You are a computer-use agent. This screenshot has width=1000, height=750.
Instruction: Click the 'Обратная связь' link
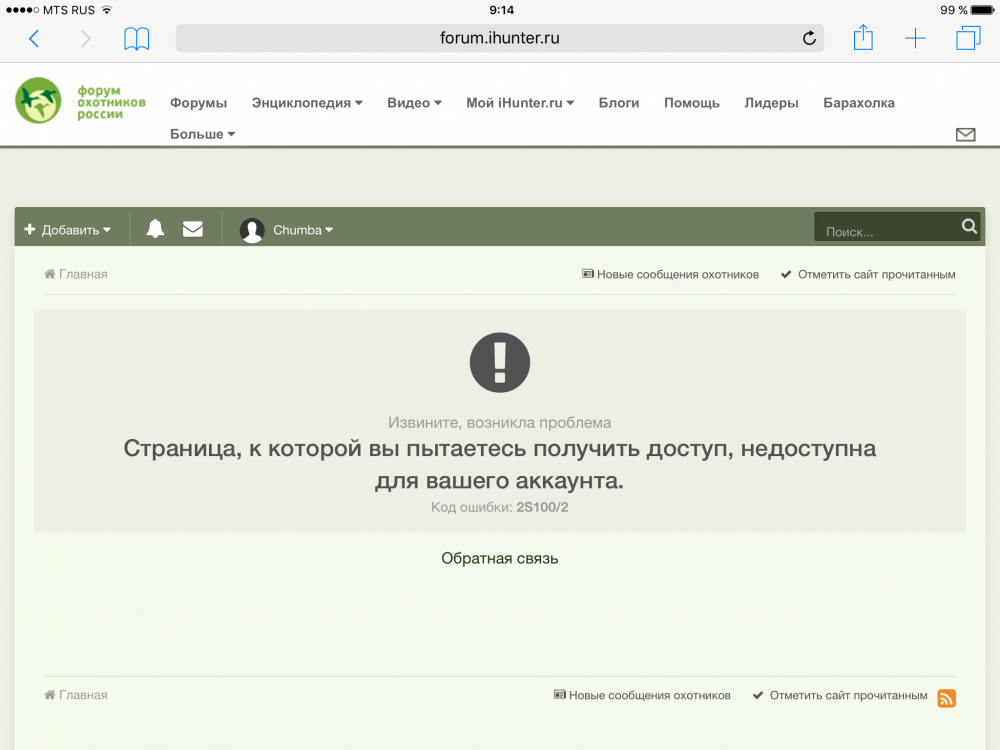click(x=499, y=558)
